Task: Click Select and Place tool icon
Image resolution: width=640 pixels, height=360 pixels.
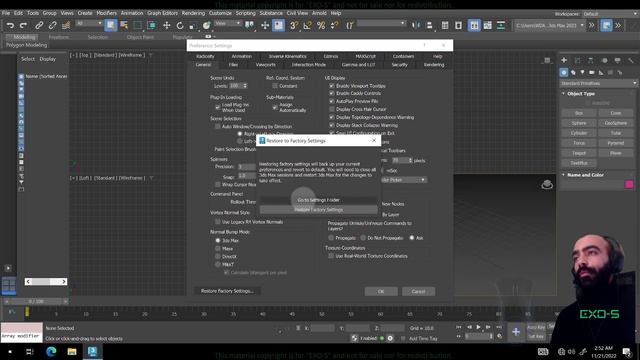Action: point(207,25)
